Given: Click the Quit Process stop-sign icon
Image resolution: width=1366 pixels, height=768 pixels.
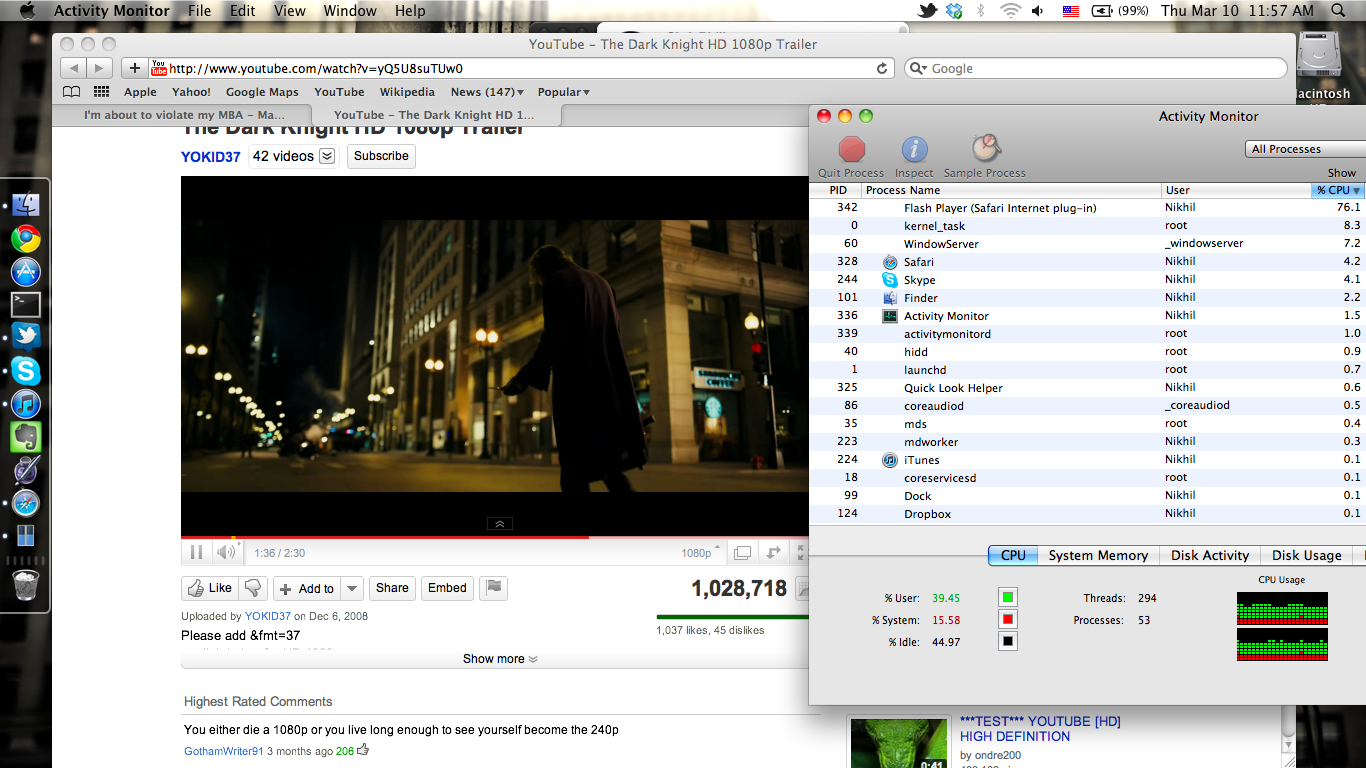Looking at the screenshot, I should click(x=852, y=149).
